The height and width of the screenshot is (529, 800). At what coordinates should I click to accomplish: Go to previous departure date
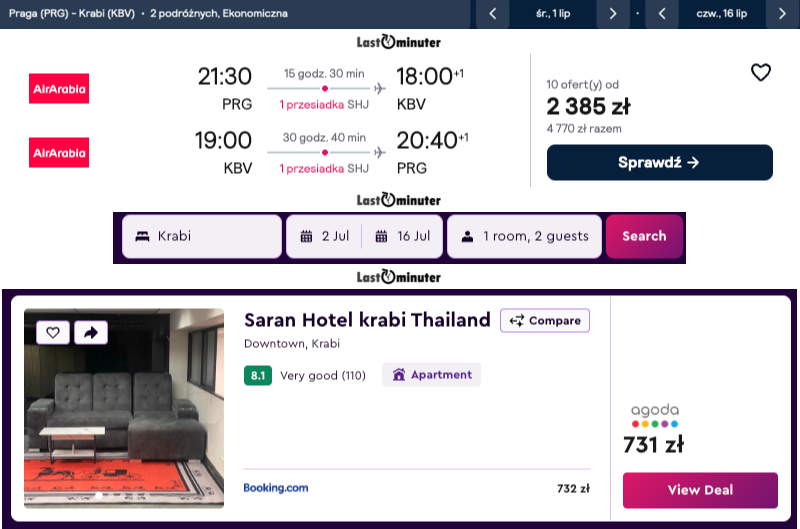(492, 14)
